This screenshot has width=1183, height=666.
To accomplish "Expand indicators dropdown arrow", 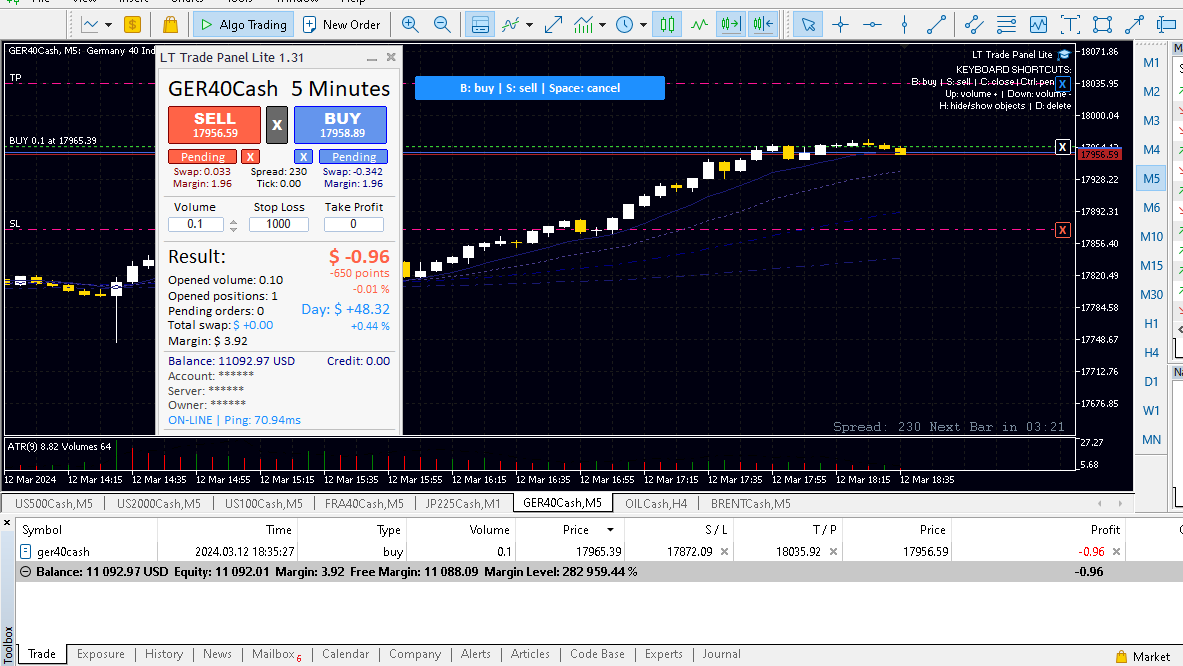I will coord(530,25).
